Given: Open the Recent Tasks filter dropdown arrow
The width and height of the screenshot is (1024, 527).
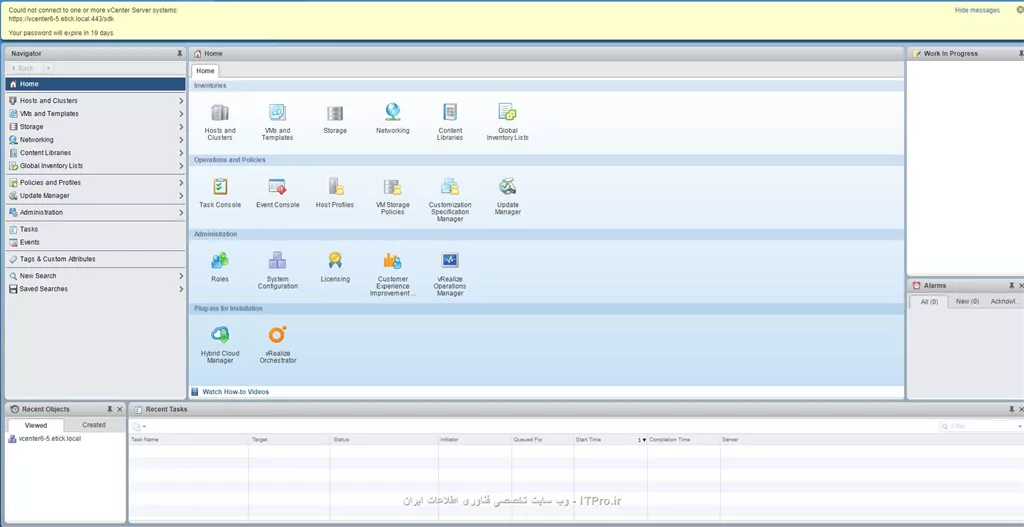Looking at the screenshot, I should [x=1020, y=426].
